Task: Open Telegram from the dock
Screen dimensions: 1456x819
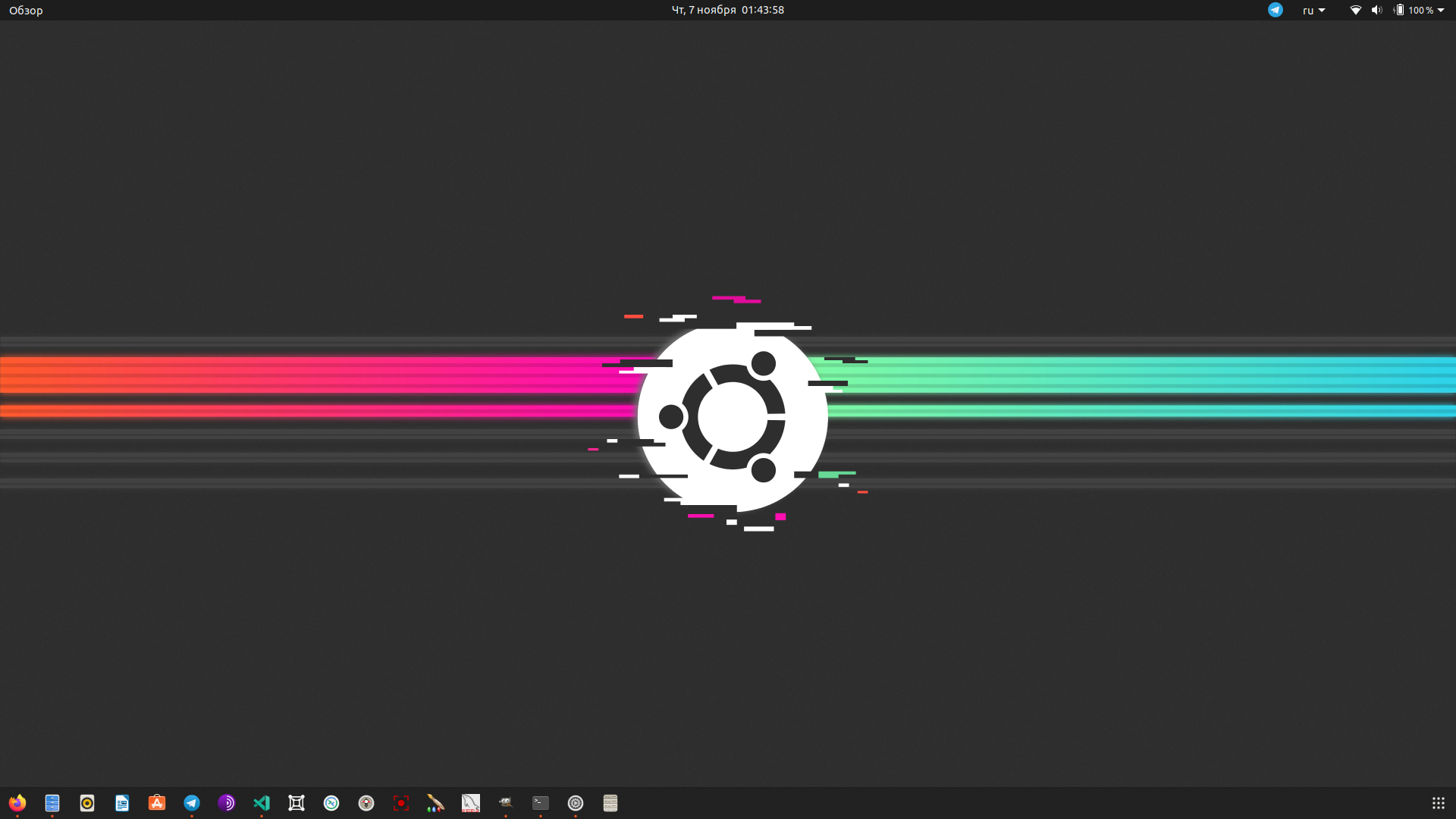Action: 192,803
